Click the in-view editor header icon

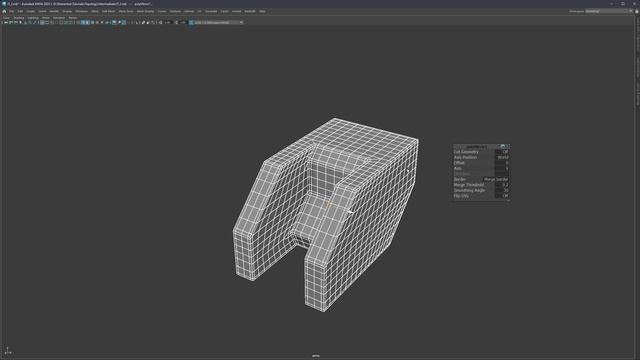(503, 146)
